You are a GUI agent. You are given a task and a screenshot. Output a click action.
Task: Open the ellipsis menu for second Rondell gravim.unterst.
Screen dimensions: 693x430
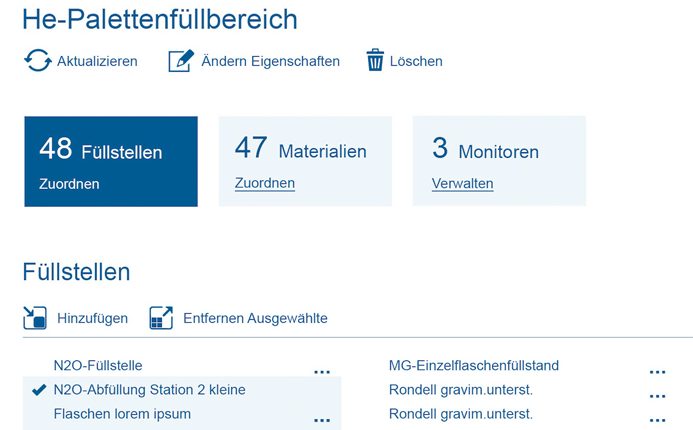[657, 420]
